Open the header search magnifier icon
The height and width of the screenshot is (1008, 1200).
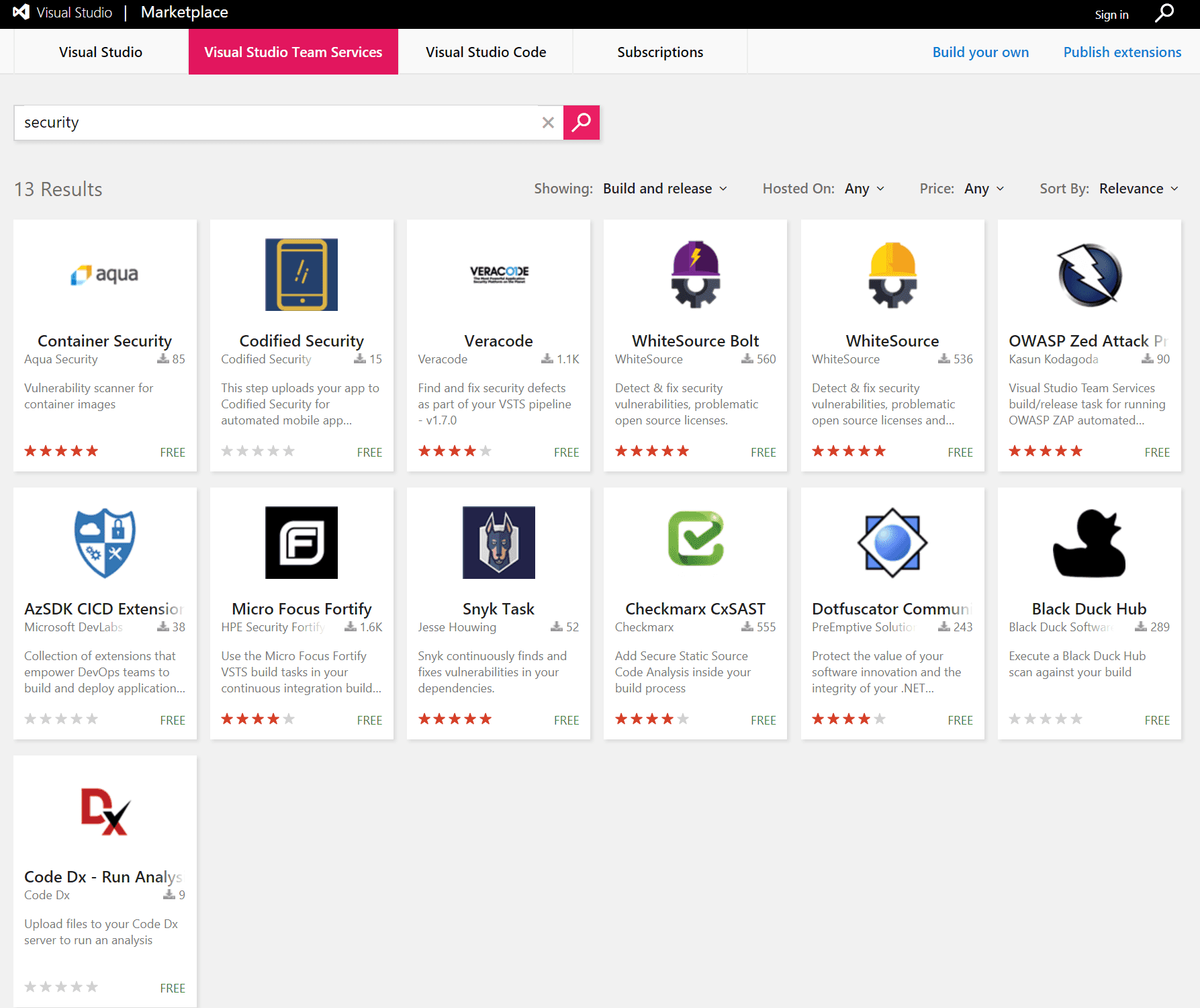1164,13
